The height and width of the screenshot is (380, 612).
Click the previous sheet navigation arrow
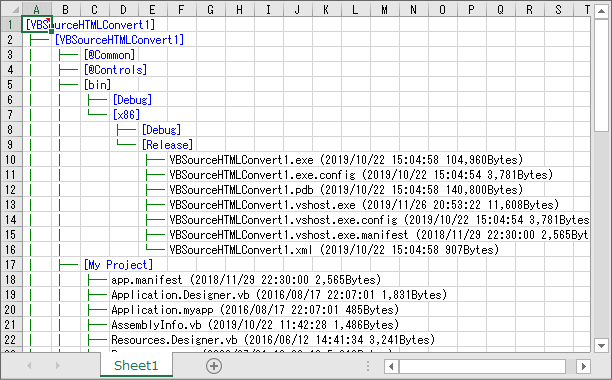click(29, 366)
